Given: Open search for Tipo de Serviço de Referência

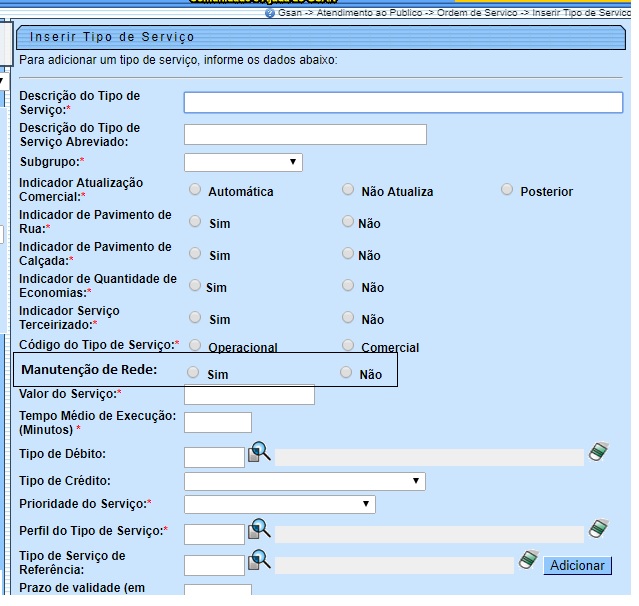Looking at the screenshot, I should [x=260, y=560].
